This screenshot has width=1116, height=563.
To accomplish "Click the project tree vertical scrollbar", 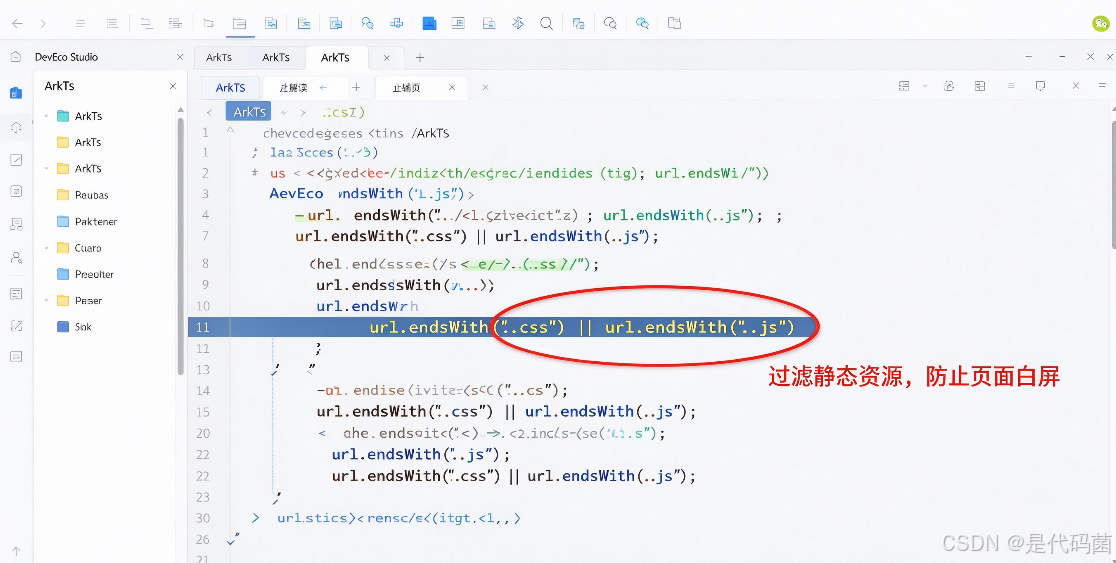I will coord(181,246).
